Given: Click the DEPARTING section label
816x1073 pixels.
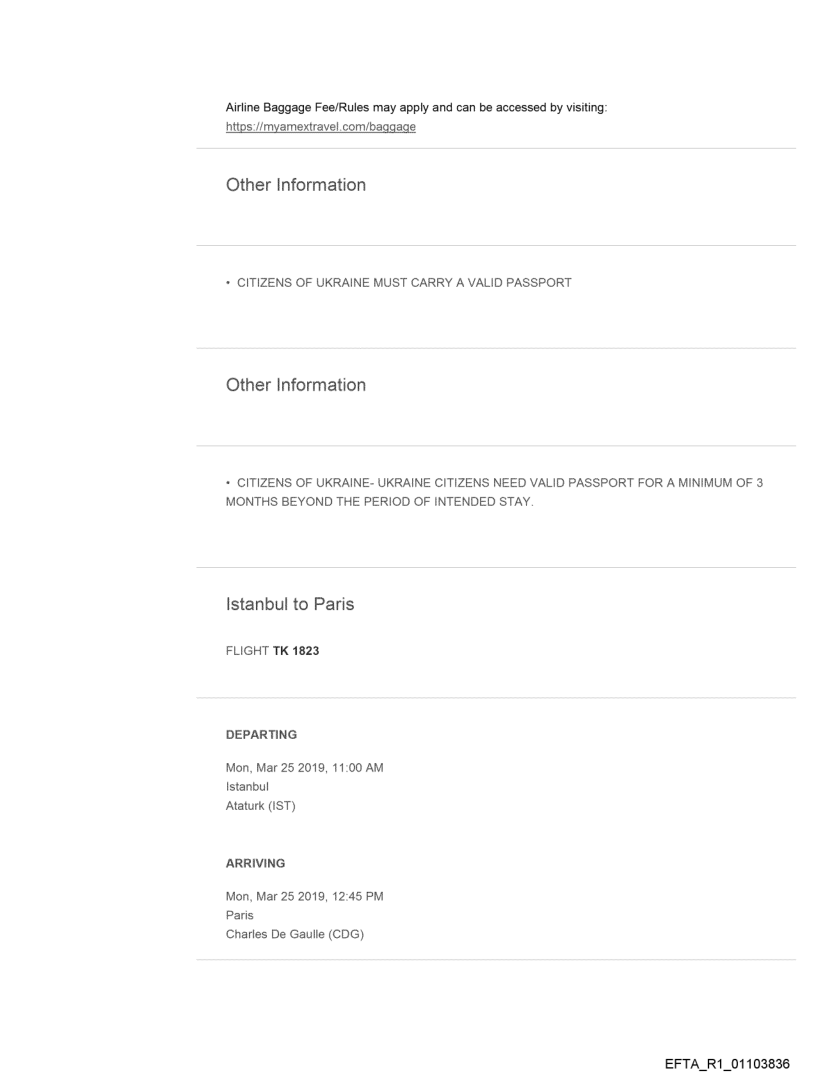Looking at the screenshot, I should (261, 735).
